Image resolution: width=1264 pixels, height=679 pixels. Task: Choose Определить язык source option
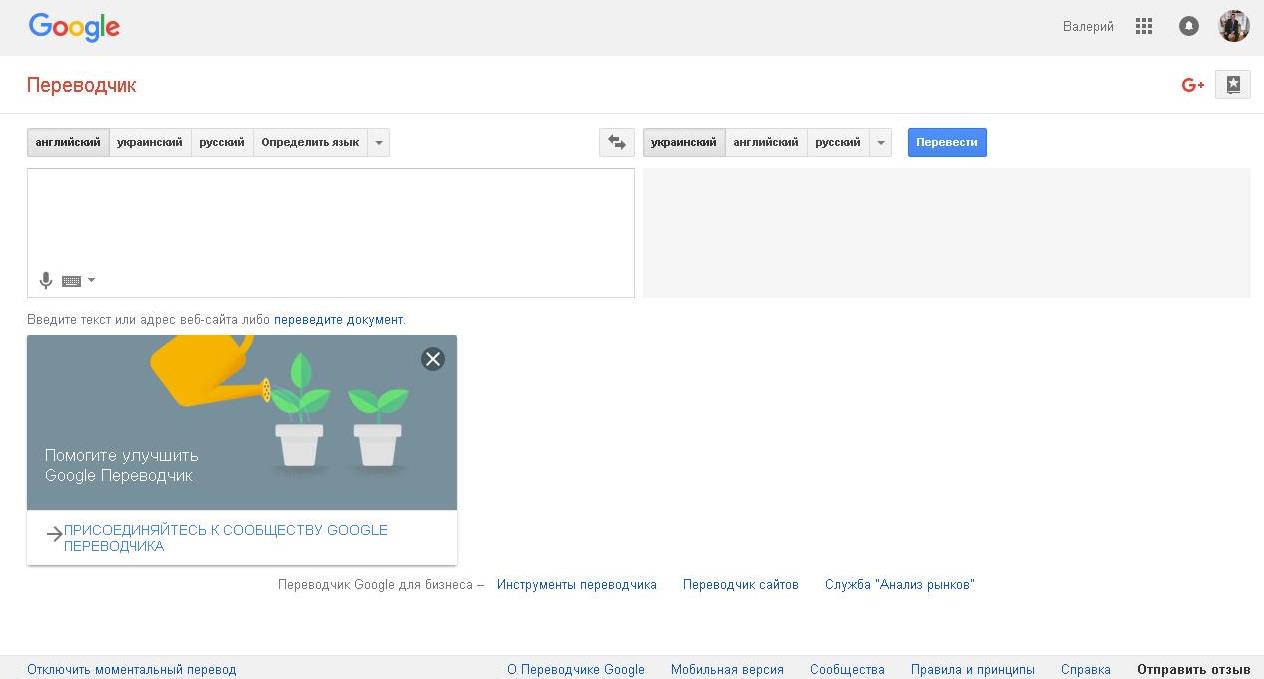[310, 142]
